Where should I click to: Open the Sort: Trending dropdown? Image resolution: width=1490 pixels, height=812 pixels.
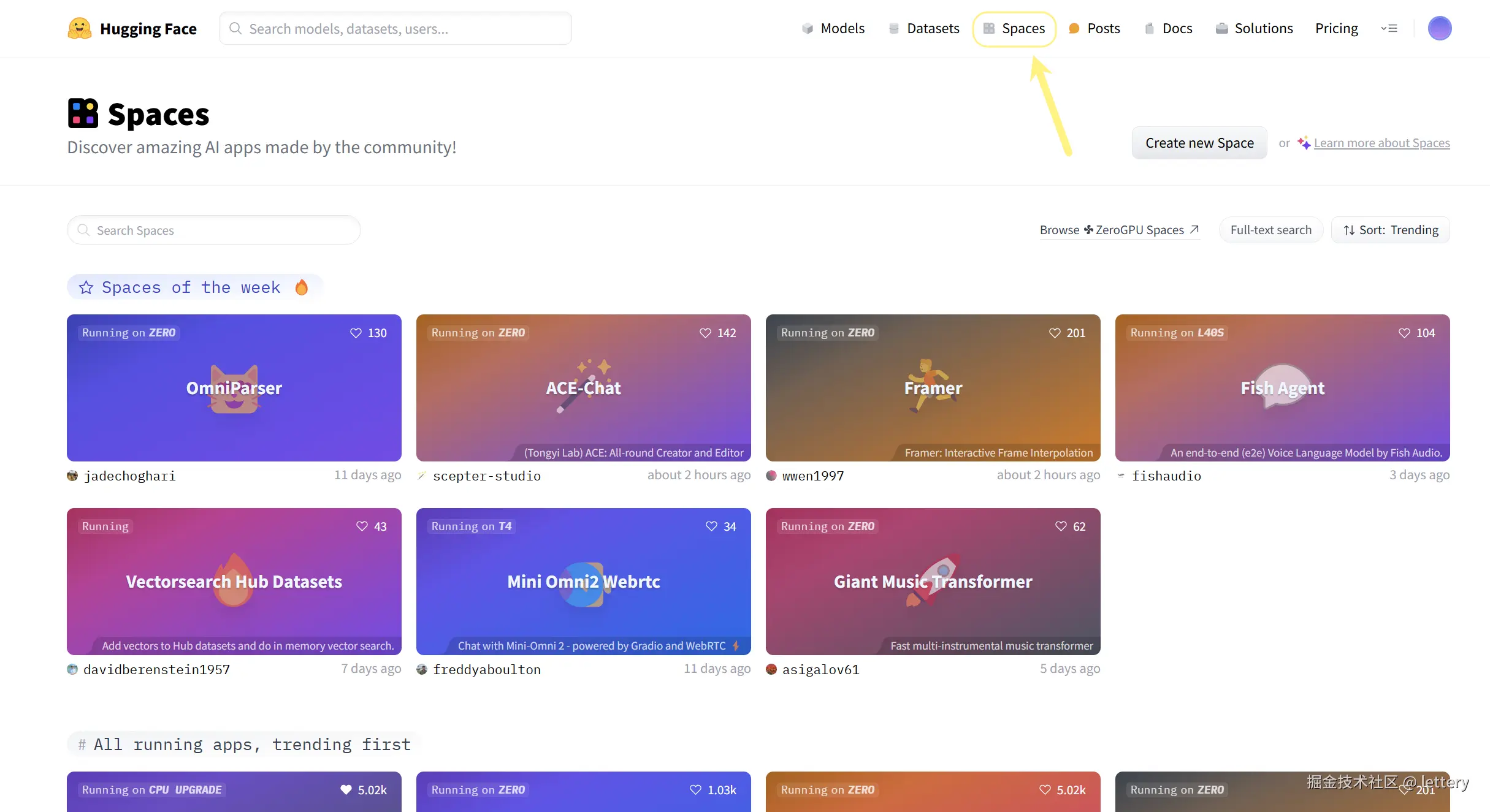click(1390, 230)
